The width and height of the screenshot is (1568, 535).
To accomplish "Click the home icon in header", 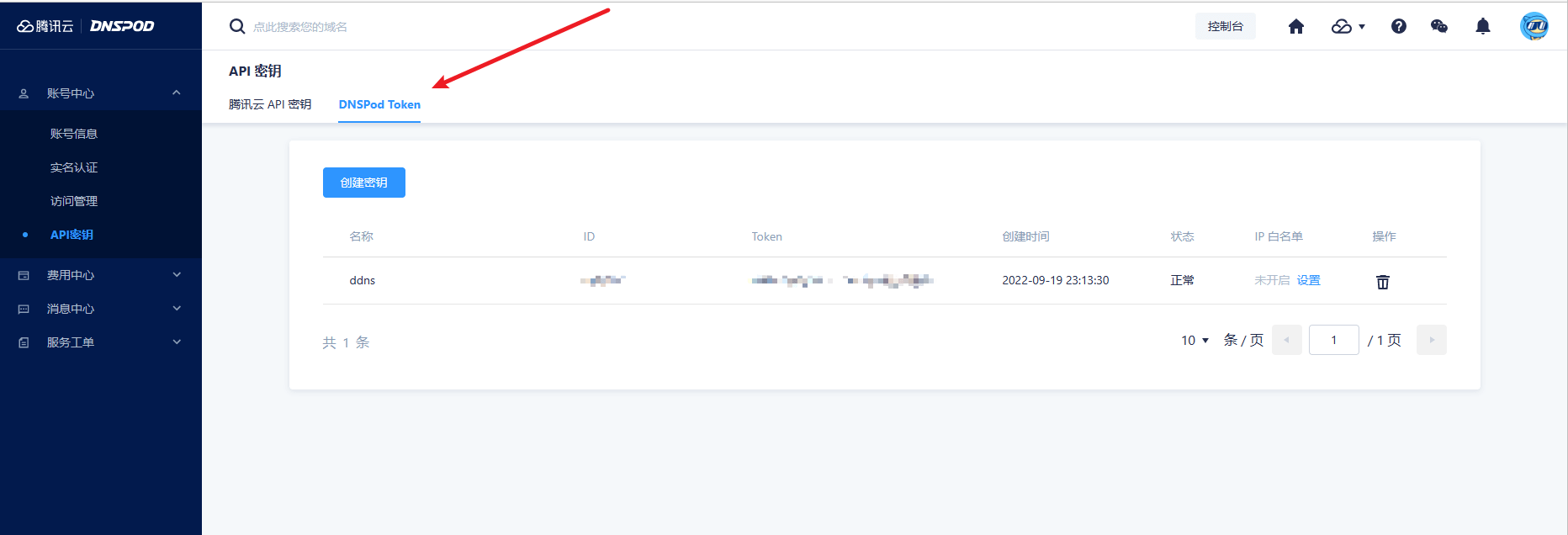I will [1296, 27].
